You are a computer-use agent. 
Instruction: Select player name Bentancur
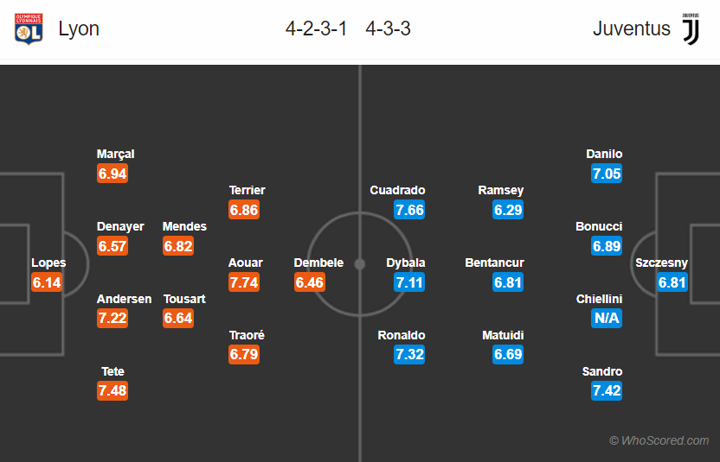[495, 263]
